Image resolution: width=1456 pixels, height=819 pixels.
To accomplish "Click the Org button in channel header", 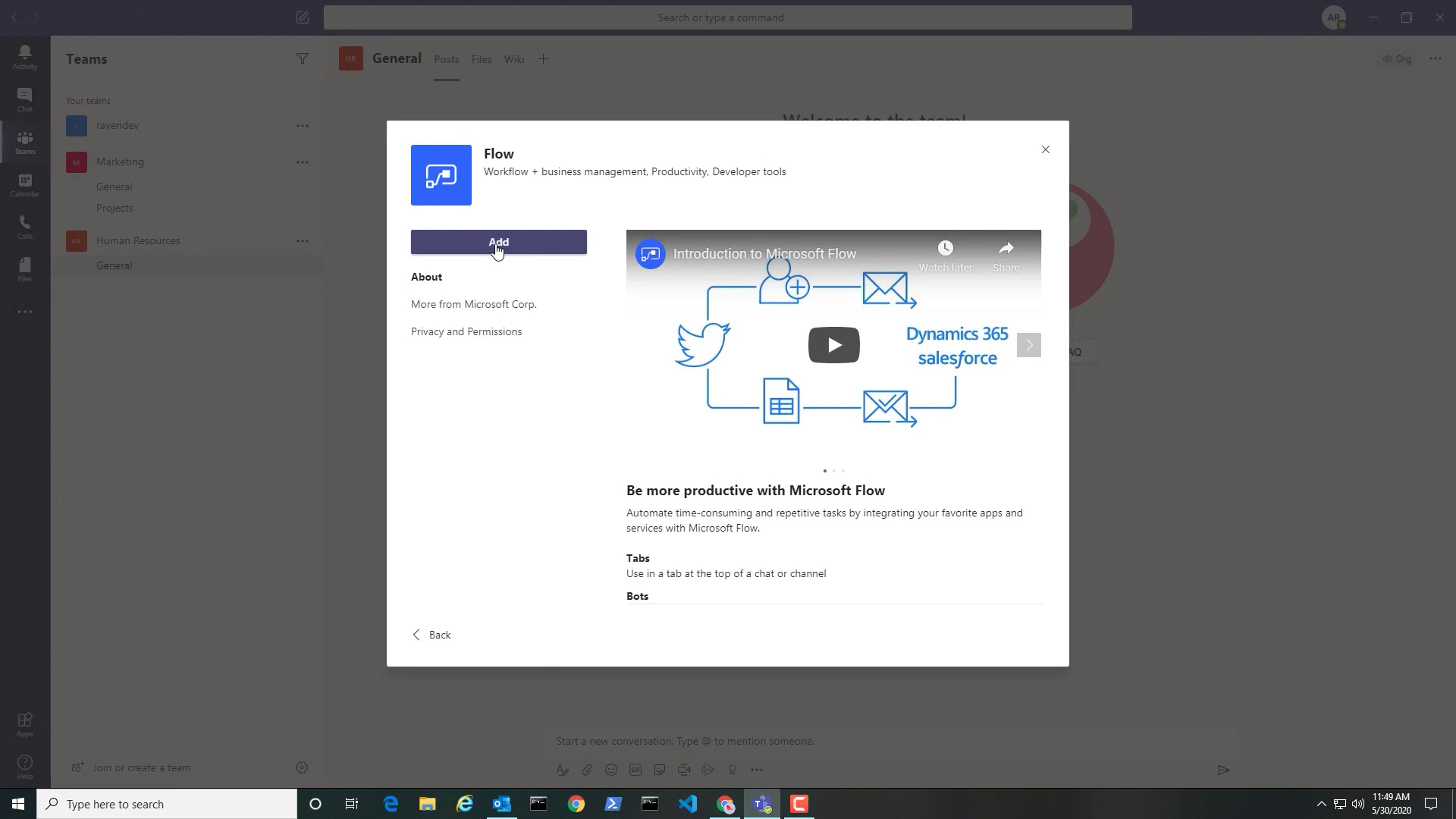I will pyautogui.click(x=1397, y=58).
